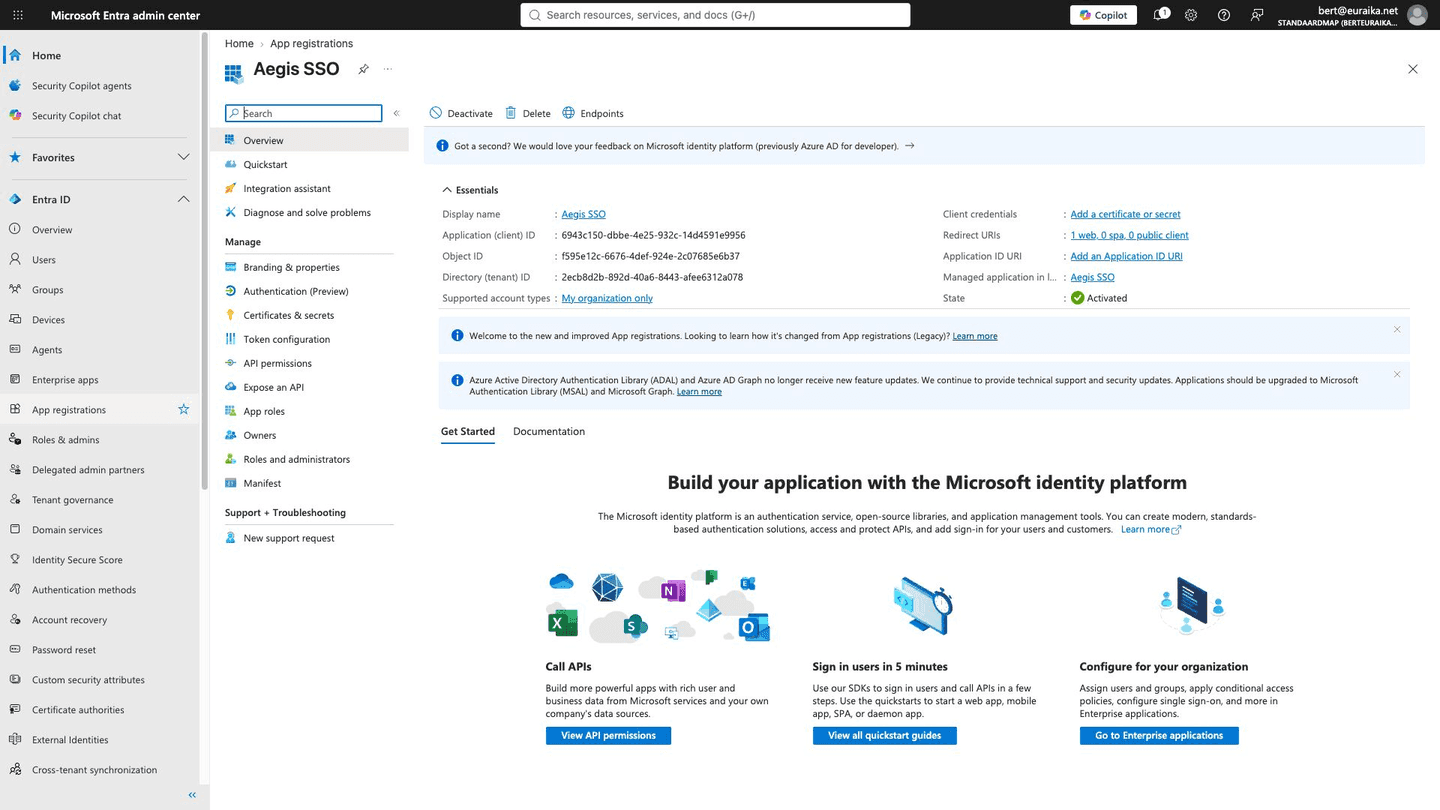1440x810 pixels.
Task: Open the ellipsis more options next to Aegis SSO
Action: [x=388, y=69]
